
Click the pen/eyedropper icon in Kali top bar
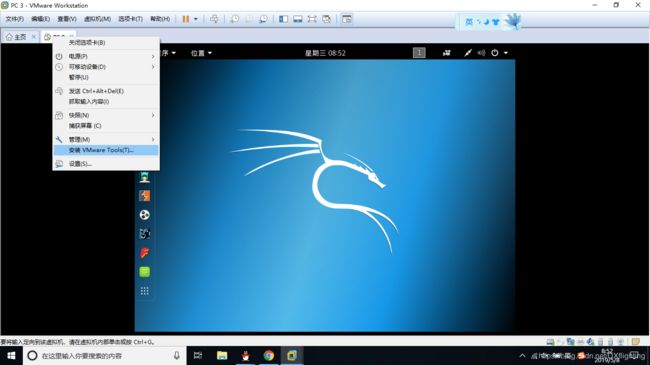coord(468,53)
